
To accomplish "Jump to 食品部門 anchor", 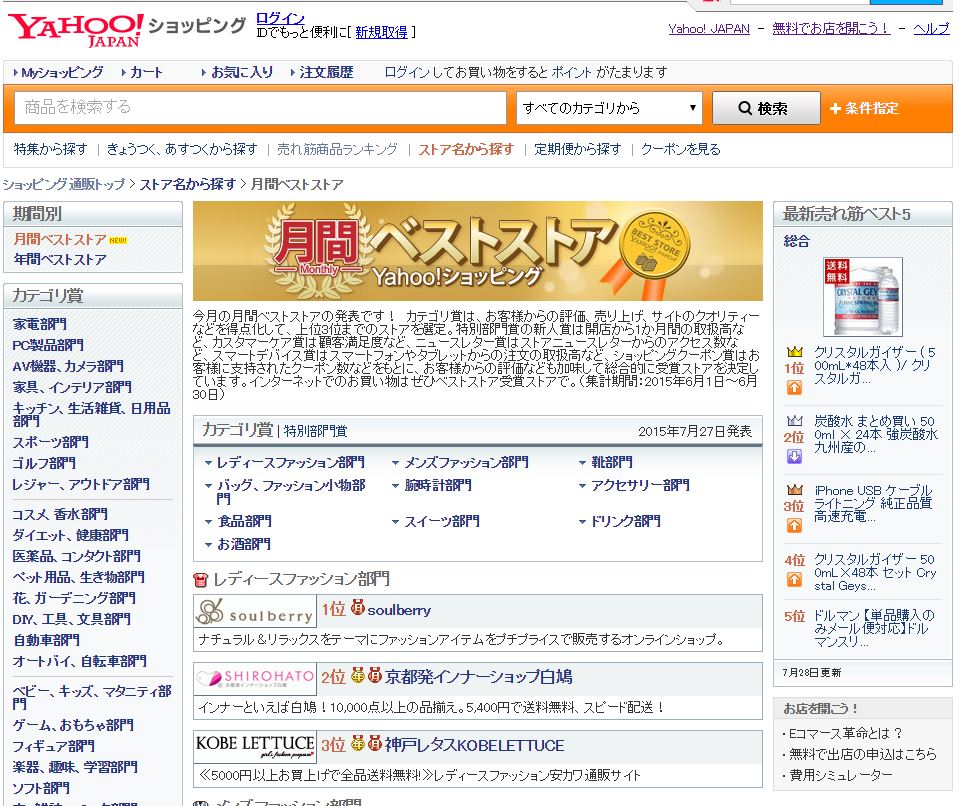I will 244,521.
